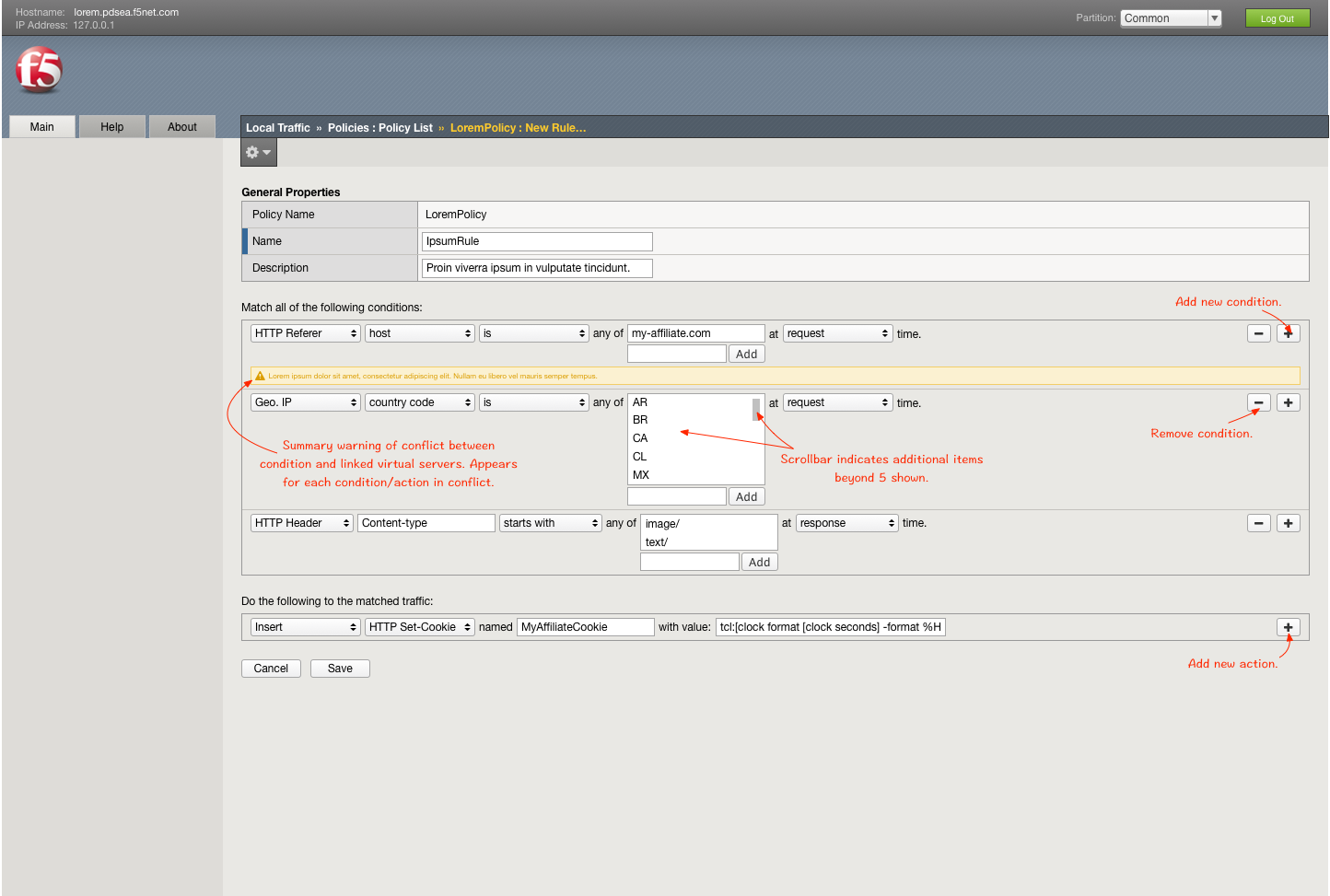This screenshot has height=896, width=1330.
Task: Click the Log Out button
Action: coord(1277,18)
